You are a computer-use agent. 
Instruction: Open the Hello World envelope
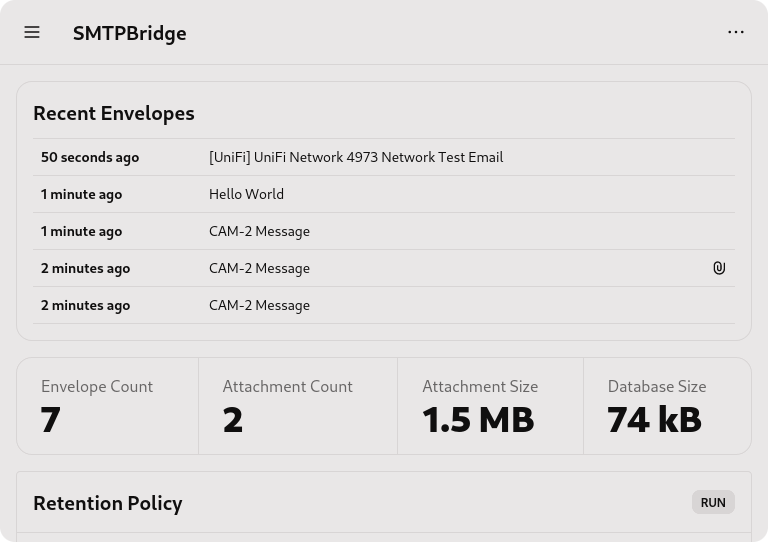pos(246,194)
